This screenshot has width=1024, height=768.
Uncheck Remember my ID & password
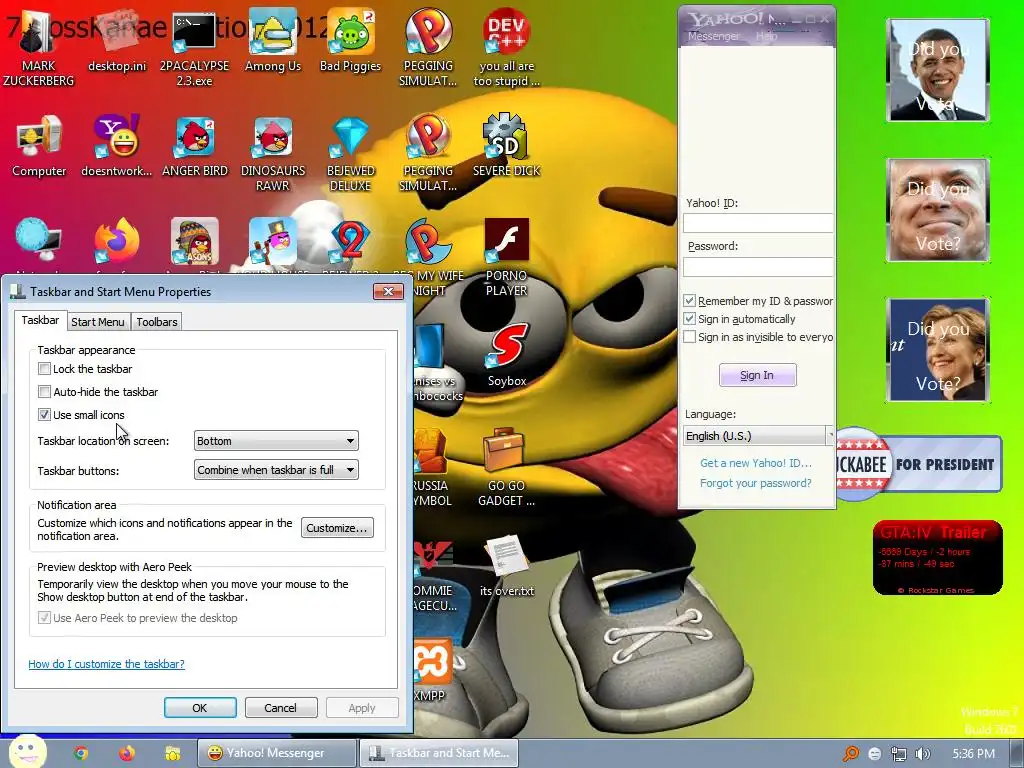[x=689, y=301]
